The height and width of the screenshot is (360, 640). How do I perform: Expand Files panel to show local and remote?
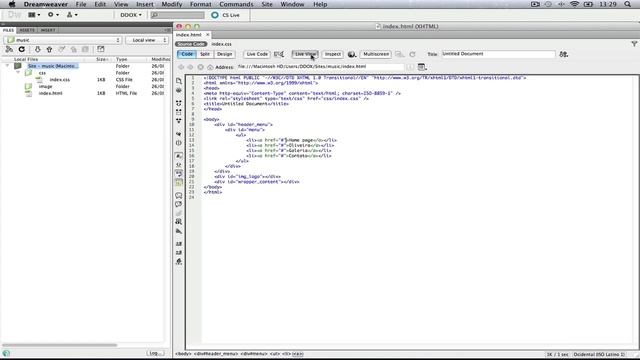pyautogui.click(x=101, y=49)
